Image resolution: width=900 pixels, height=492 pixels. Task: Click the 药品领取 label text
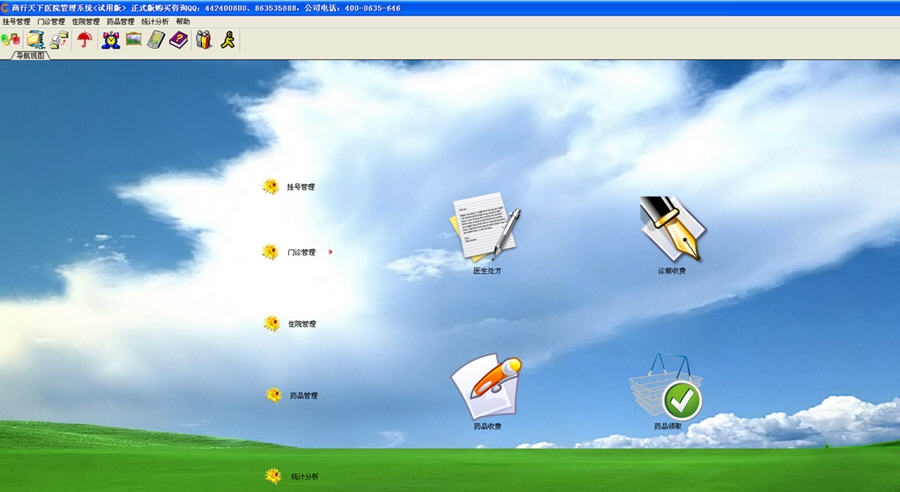pyautogui.click(x=668, y=427)
